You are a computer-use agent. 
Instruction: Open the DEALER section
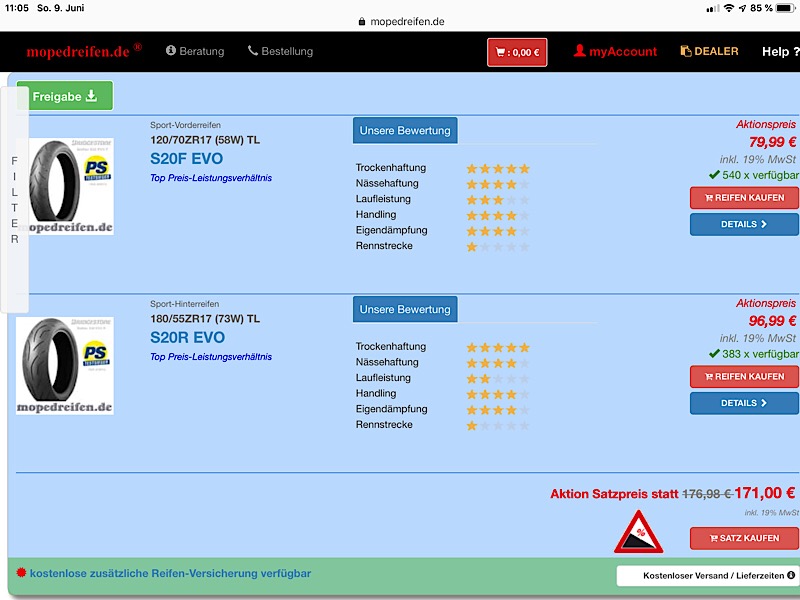point(709,51)
